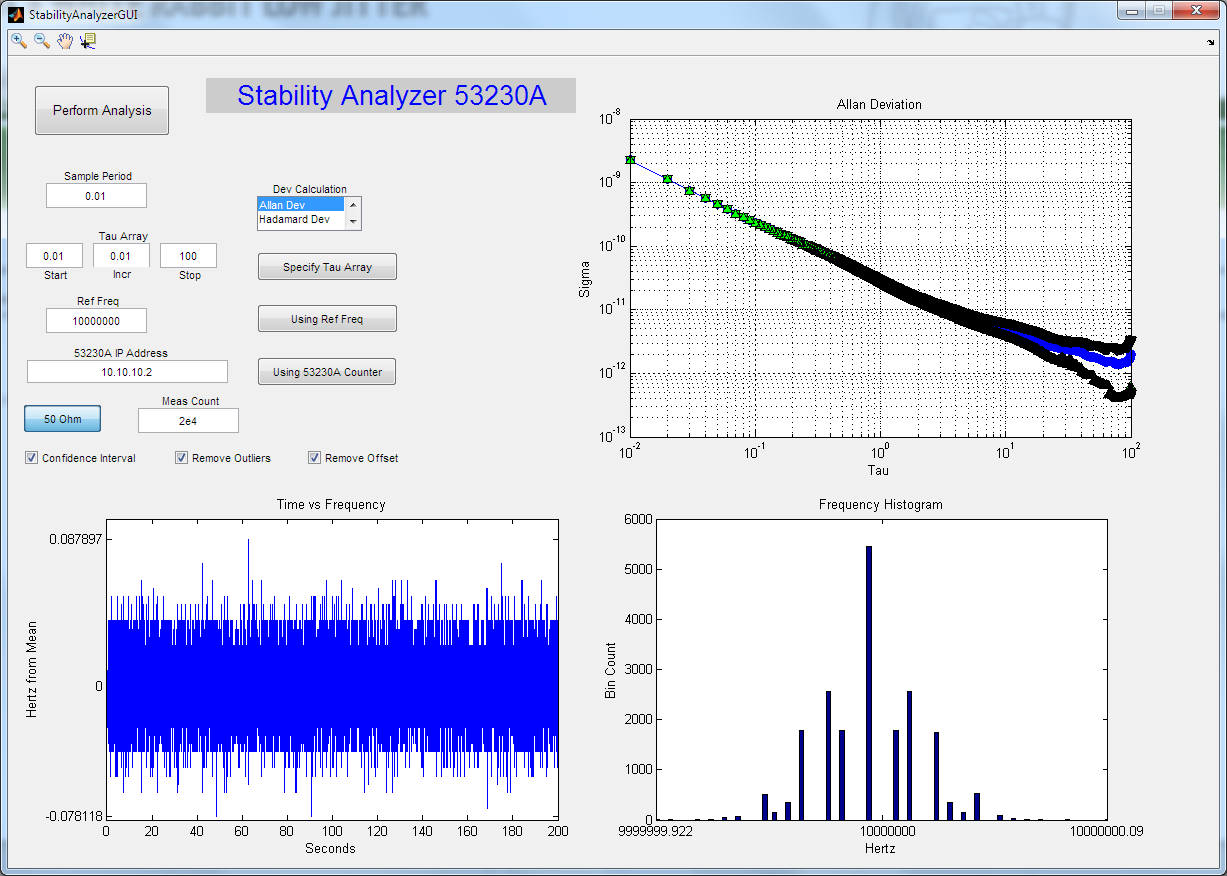
Task: Select the Data Cursor tool
Action: pyautogui.click(x=88, y=41)
